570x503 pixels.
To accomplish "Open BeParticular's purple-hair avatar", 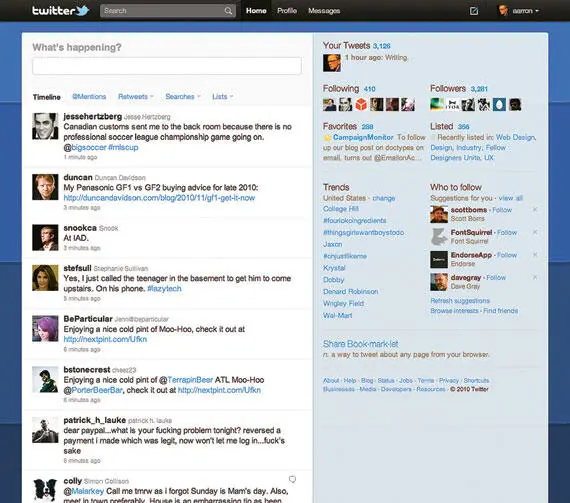I will tap(45, 329).
